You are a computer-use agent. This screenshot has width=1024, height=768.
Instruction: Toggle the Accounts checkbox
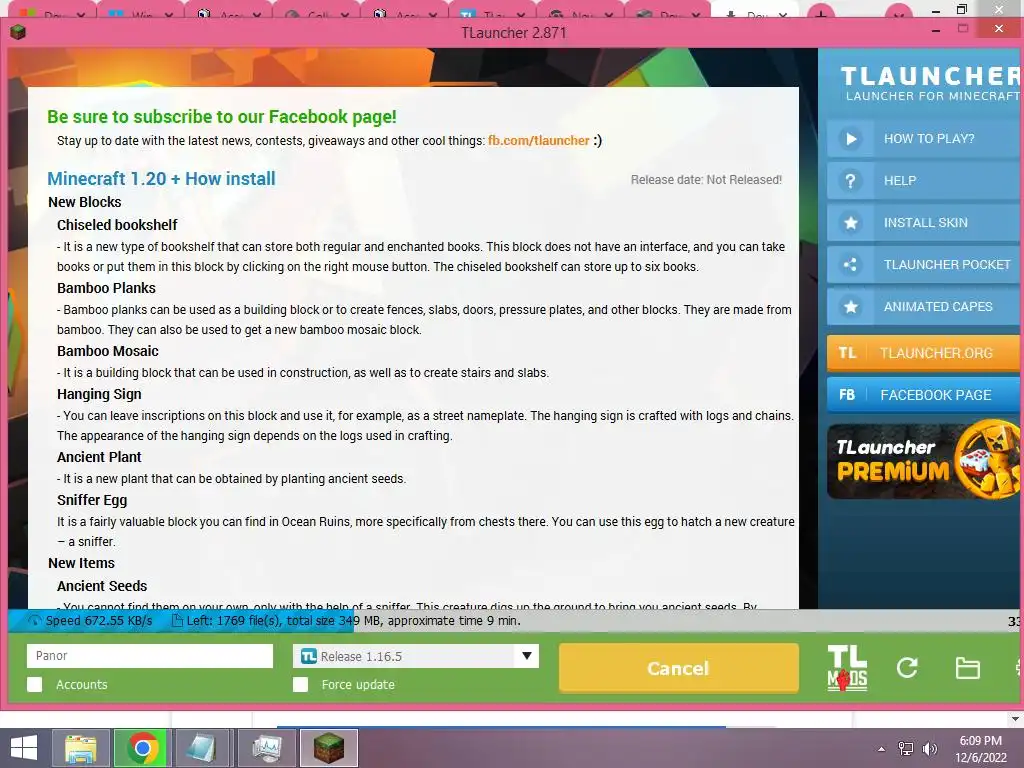point(35,684)
